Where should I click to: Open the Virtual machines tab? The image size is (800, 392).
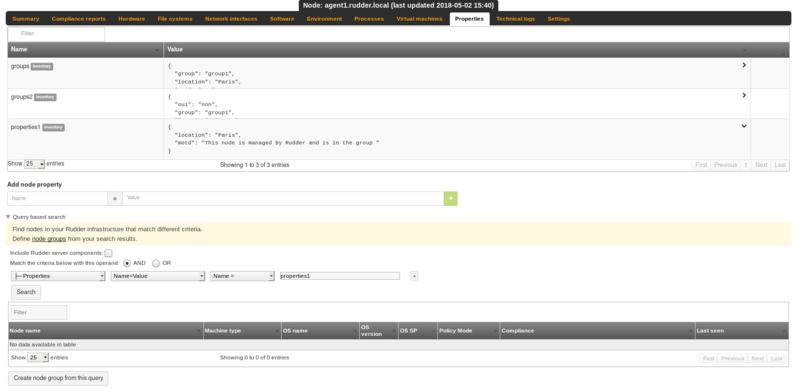pyautogui.click(x=419, y=19)
